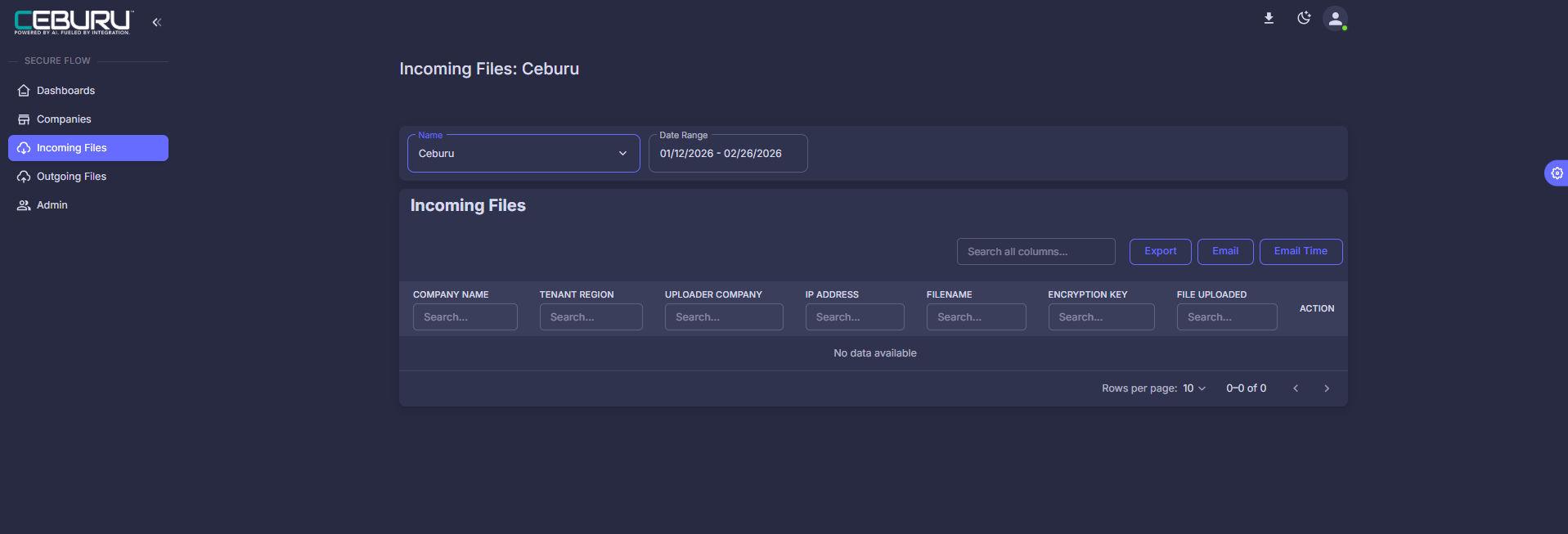Open the Name dropdown showing Ceburu
This screenshot has width=1568, height=534.
point(523,154)
